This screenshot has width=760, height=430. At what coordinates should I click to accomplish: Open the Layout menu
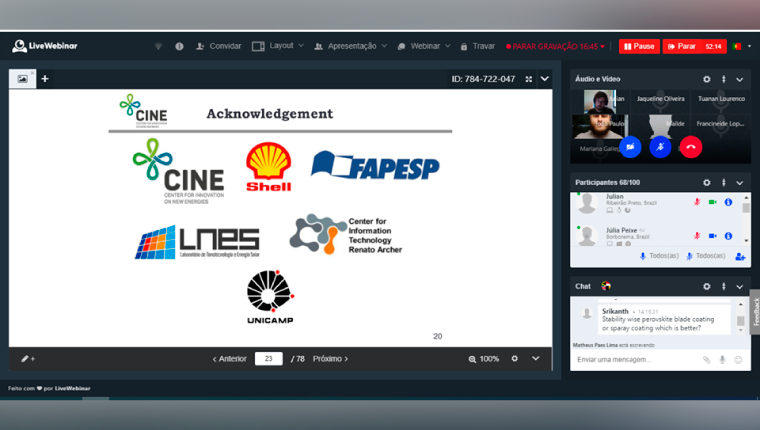[278, 46]
